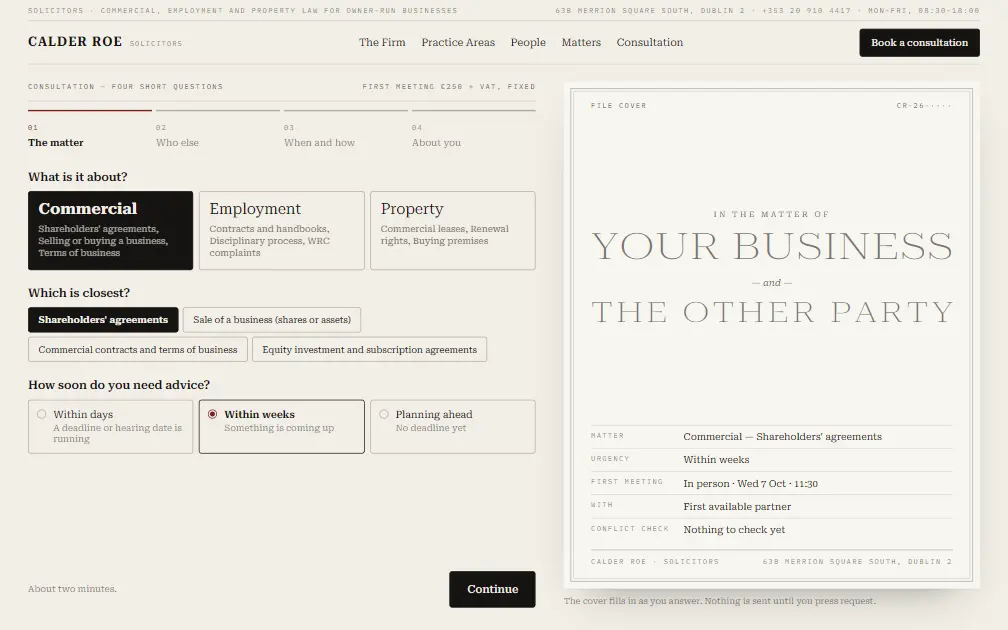
Task: Select the Employment matter card
Action: coord(282,230)
